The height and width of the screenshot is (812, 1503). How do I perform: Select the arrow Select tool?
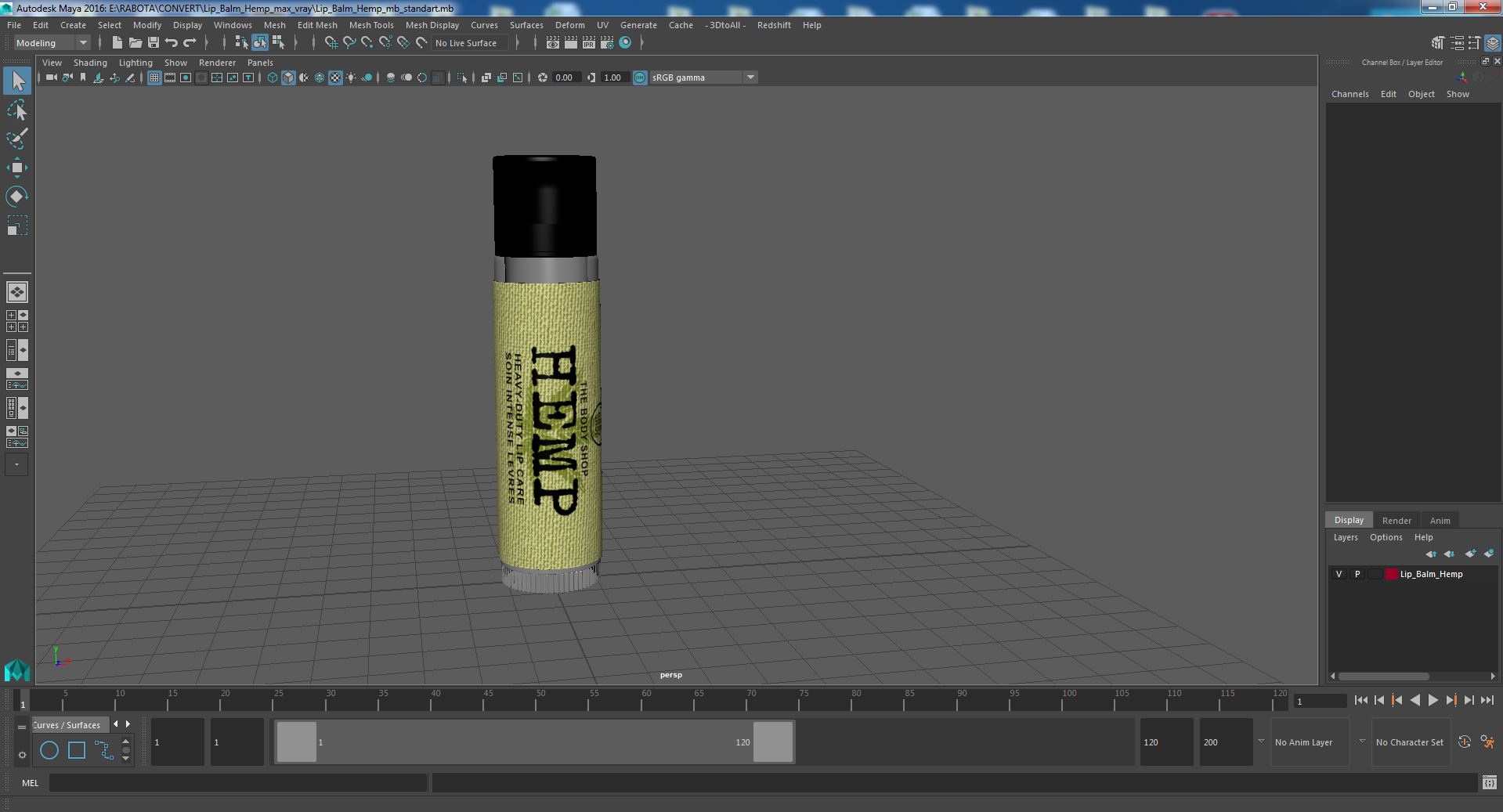(x=16, y=81)
